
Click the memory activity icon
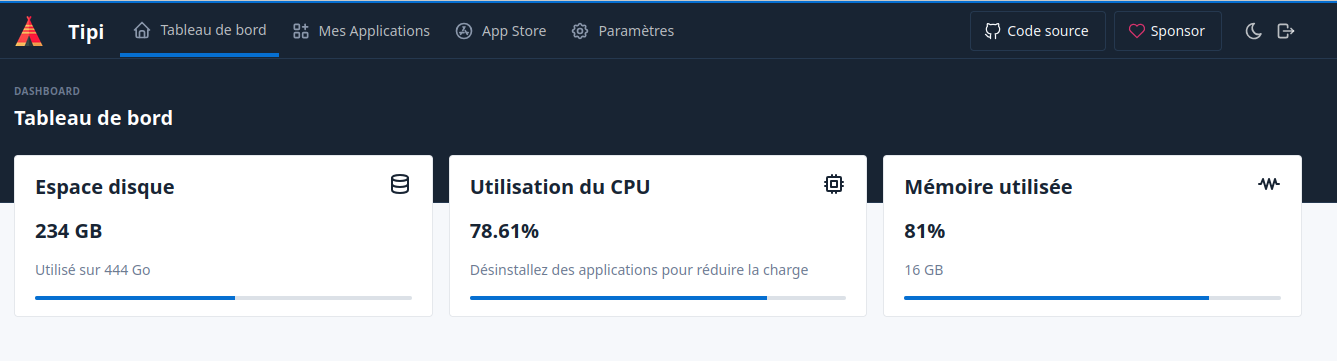coord(1269,184)
